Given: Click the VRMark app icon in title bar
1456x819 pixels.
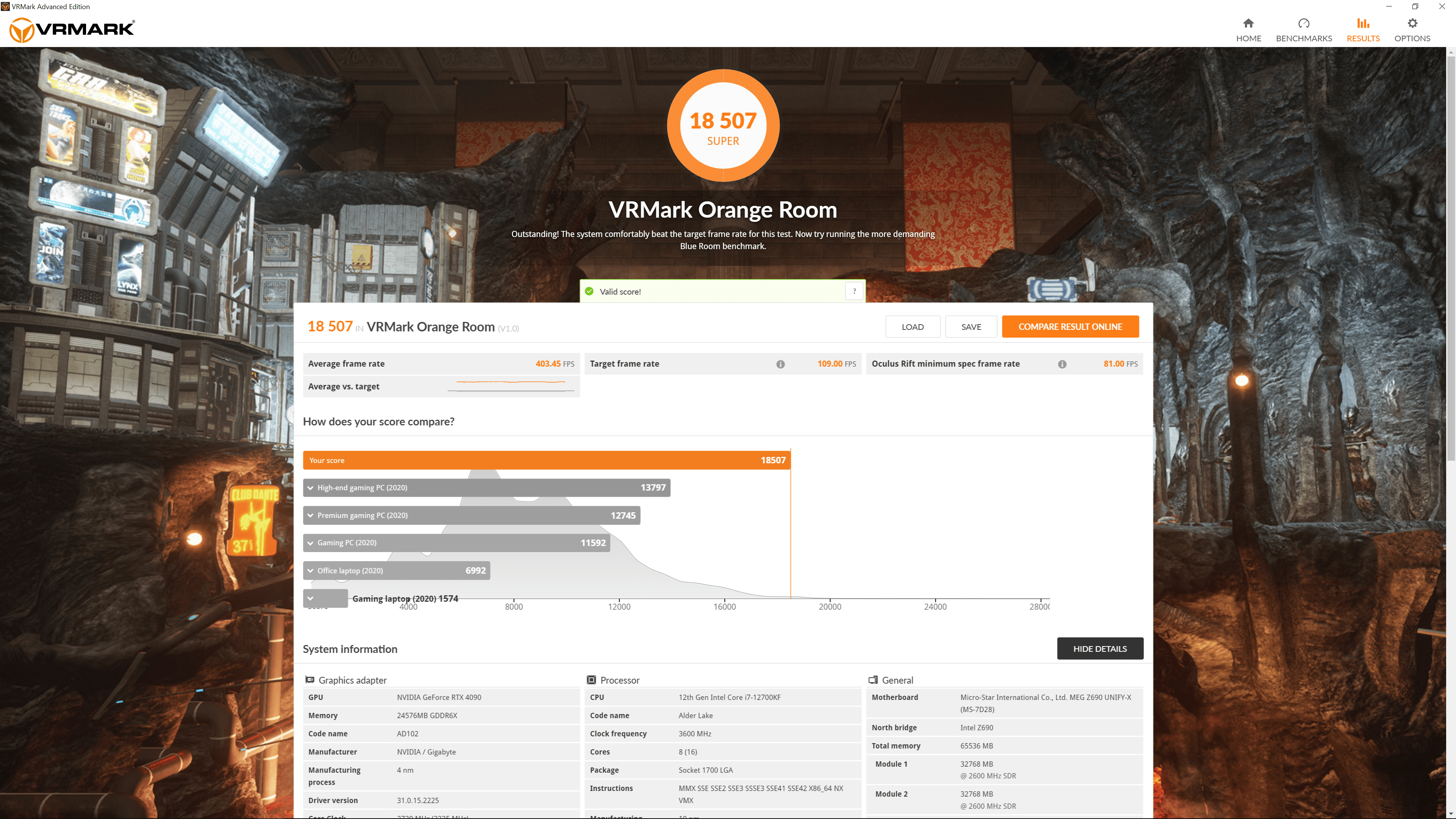Looking at the screenshot, I should (x=5, y=6).
